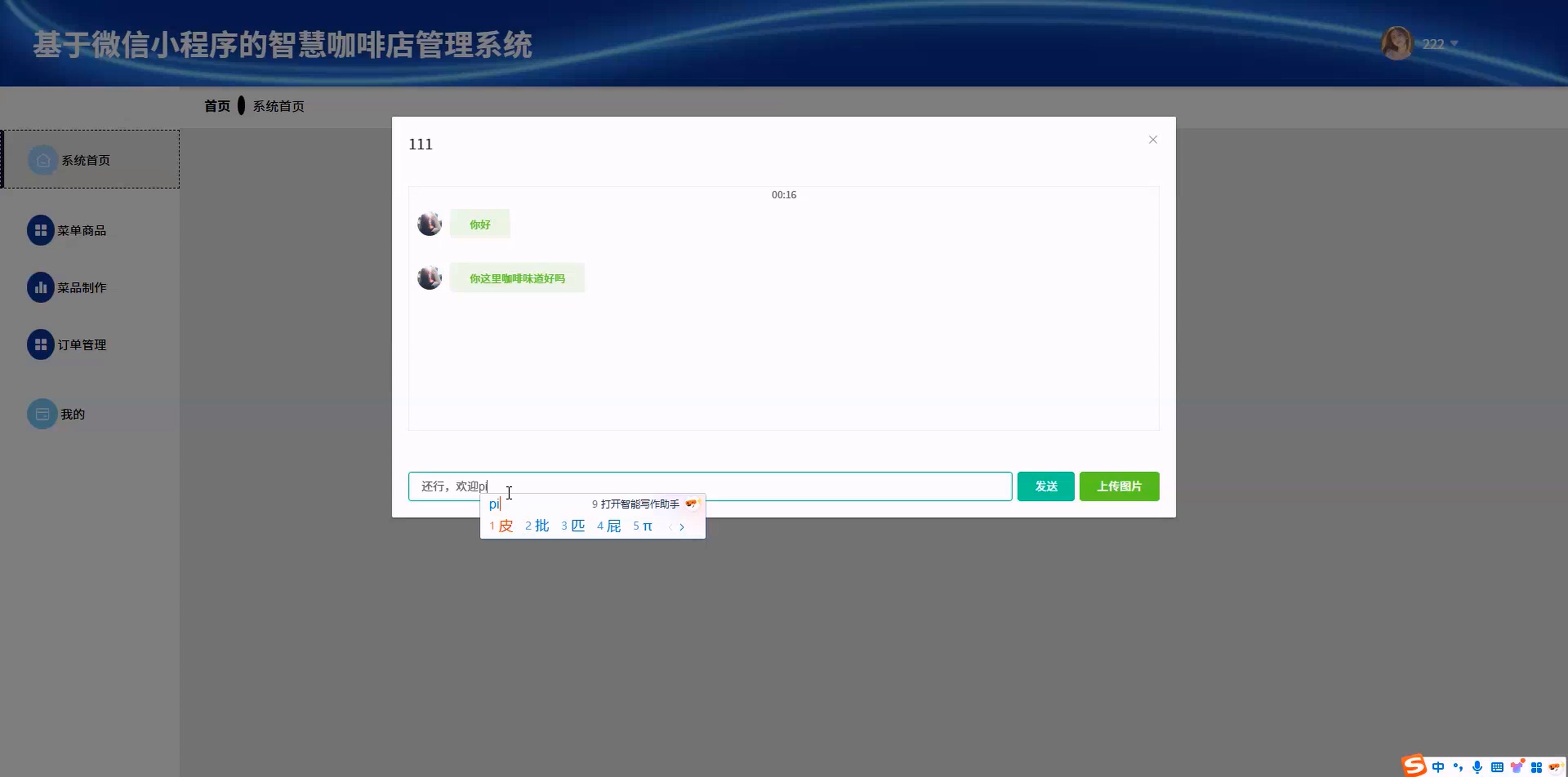Image resolution: width=1568 pixels, height=777 pixels.
Task: Click the 上传图片 upload image button
Action: tap(1119, 486)
